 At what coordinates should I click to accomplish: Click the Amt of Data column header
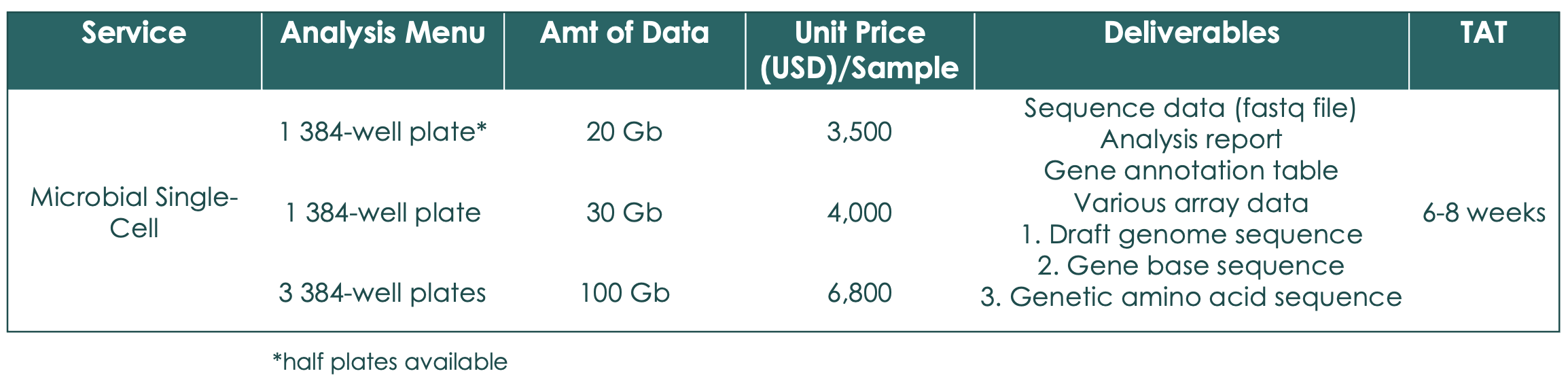click(x=624, y=33)
